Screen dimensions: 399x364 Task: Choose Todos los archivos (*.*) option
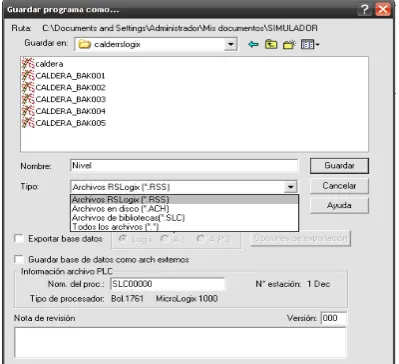[x=184, y=227]
